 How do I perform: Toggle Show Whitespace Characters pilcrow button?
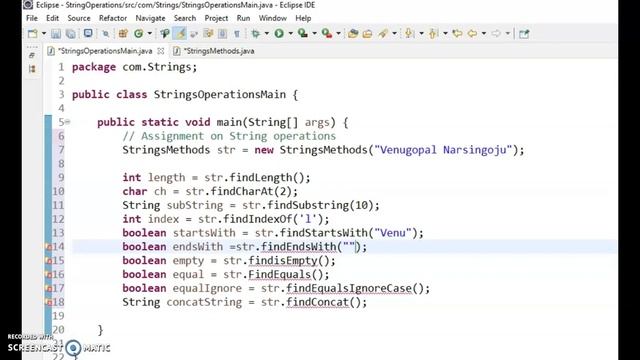pos(237,33)
